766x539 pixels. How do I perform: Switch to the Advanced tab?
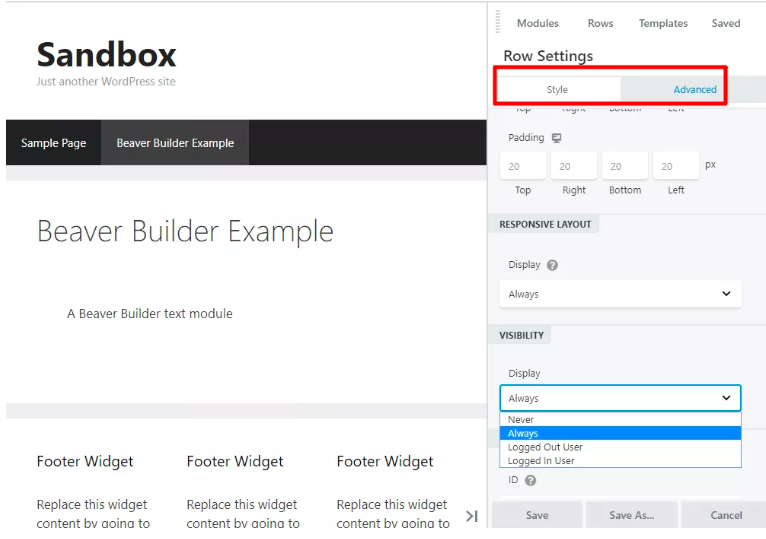[x=694, y=90]
